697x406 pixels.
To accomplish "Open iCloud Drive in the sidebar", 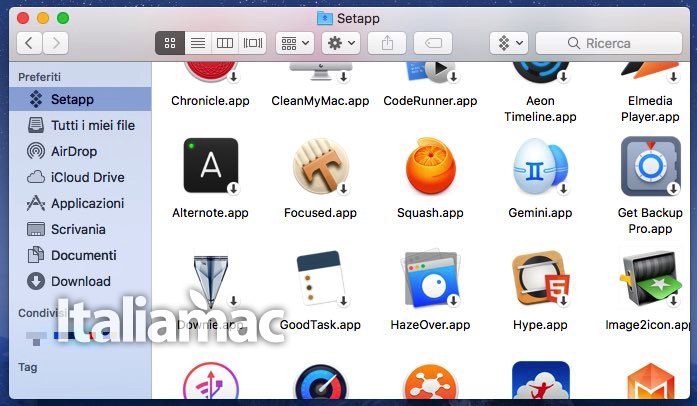I will pos(80,177).
